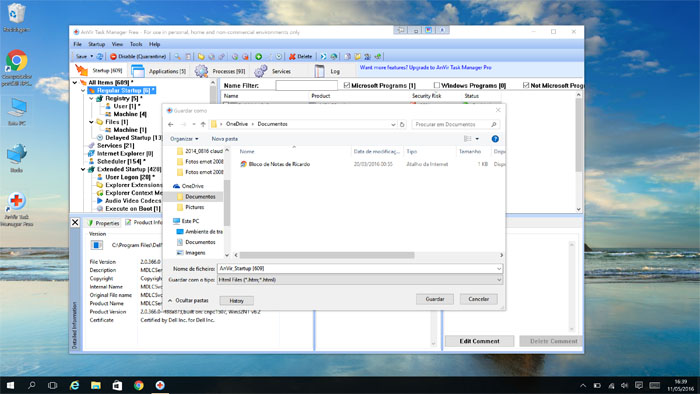The image size is (700, 394).
Task: Toggle the Microsoft Programs checkbox
Action: point(347,85)
